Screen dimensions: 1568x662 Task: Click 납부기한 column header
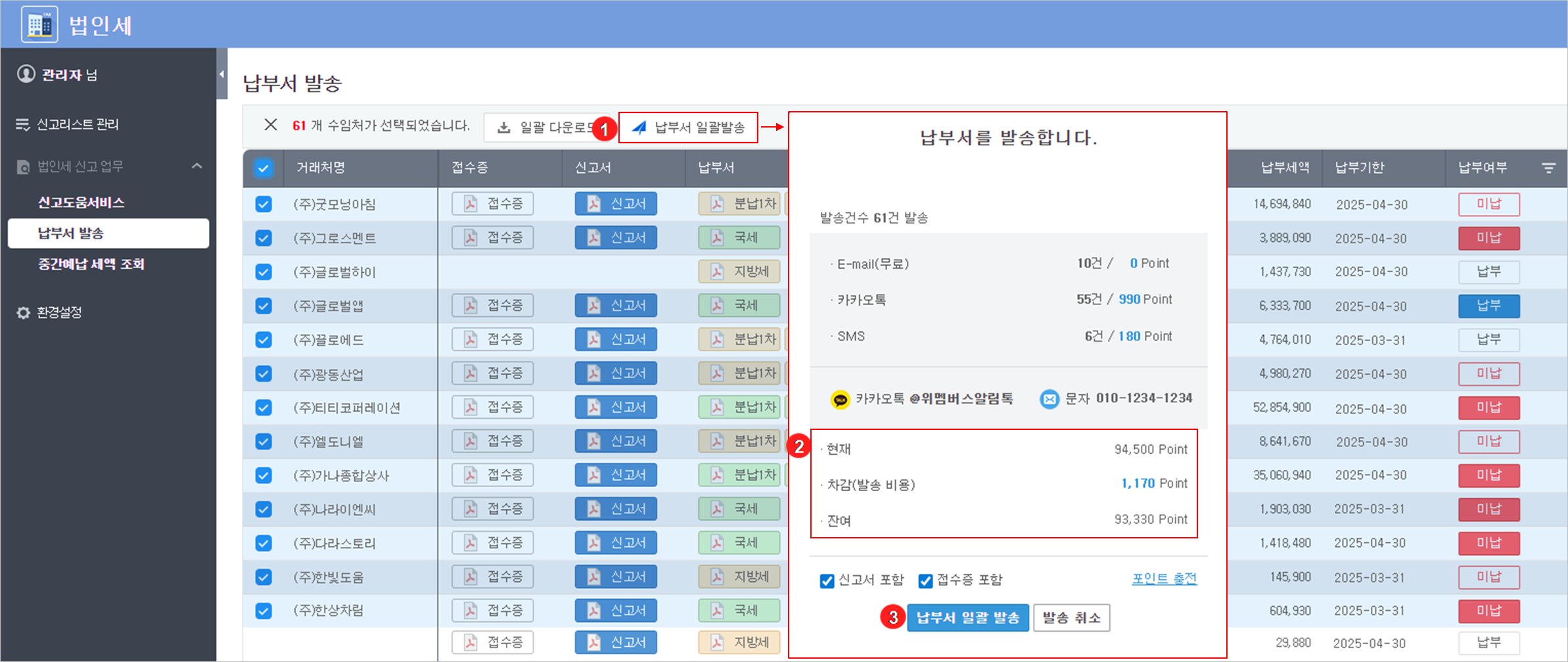(1359, 168)
